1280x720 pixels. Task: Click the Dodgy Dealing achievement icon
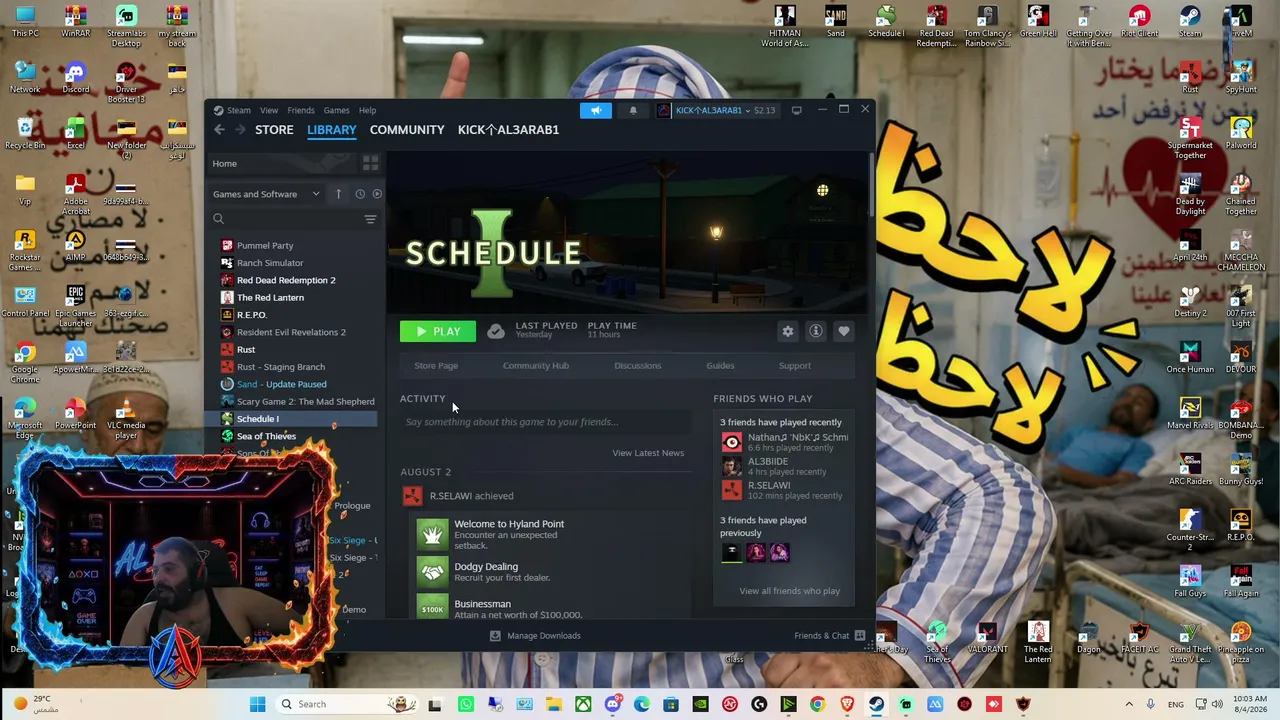[x=432, y=572]
